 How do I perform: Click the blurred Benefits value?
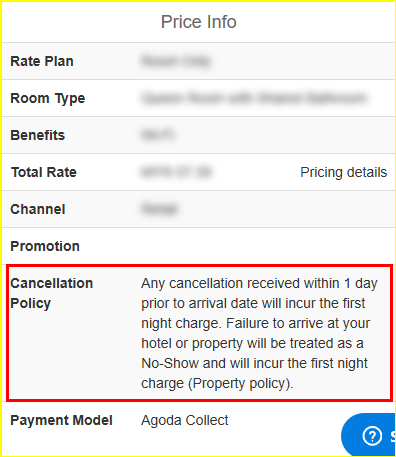(158, 135)
